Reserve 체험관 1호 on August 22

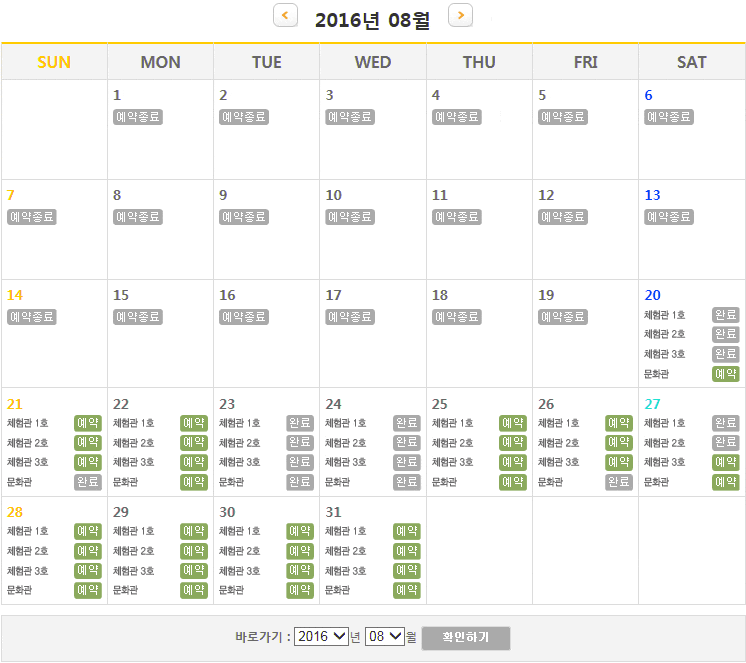194,423
